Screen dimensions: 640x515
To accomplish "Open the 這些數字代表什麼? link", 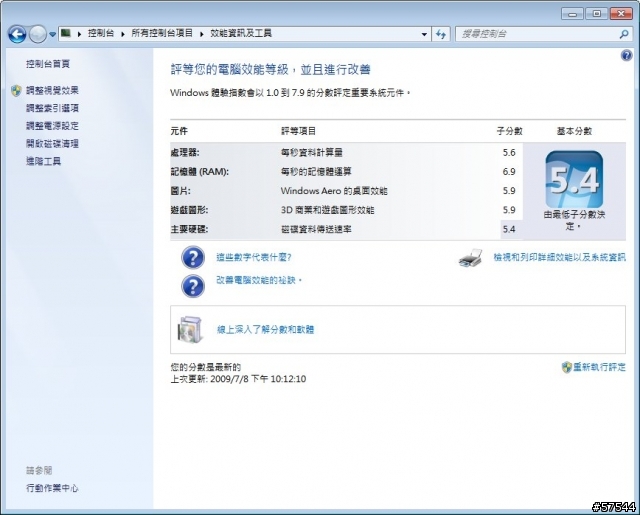I will point(253,257).
